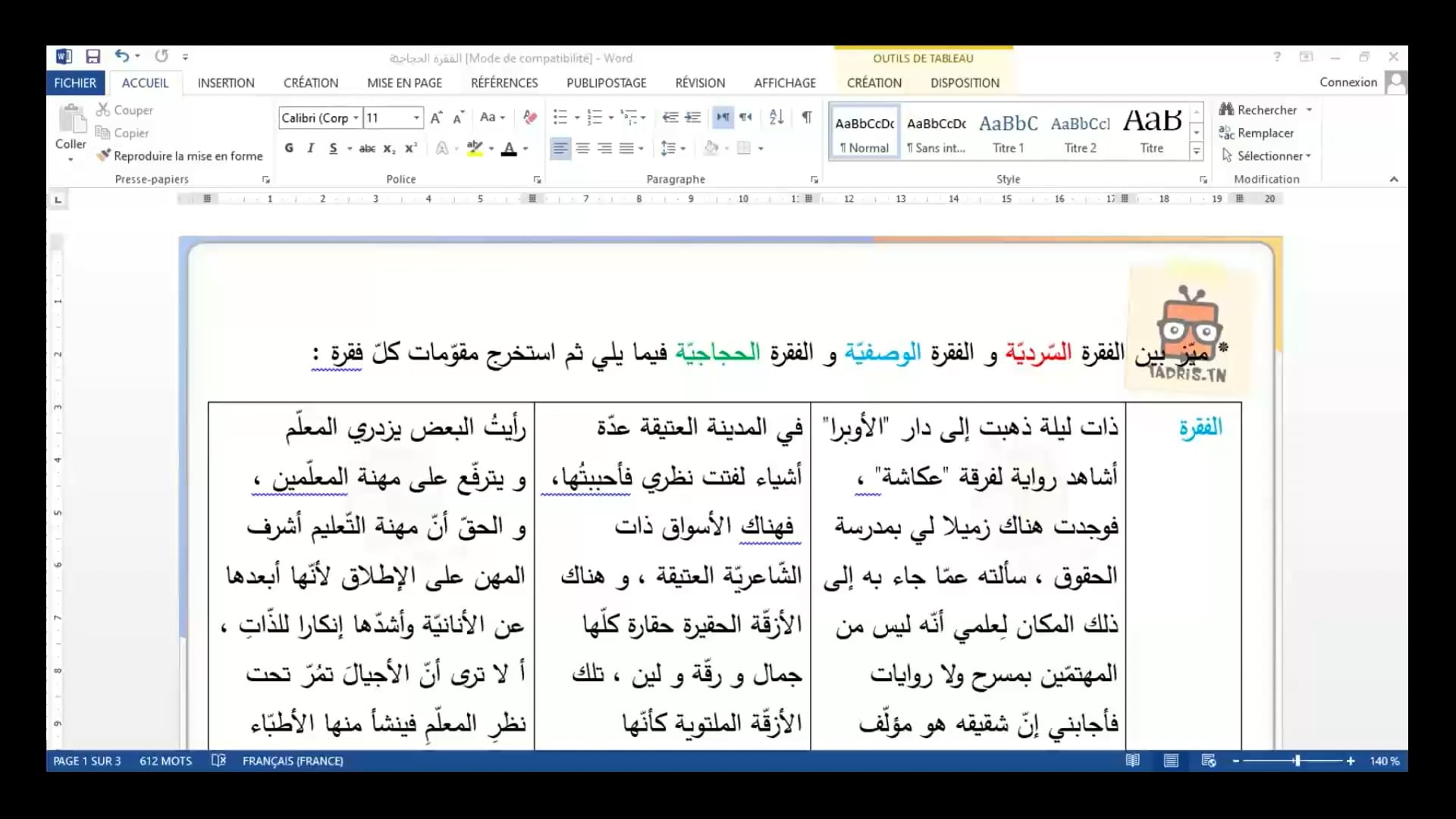1456x819 pixels.
Task: Open the INSERTION ribbon tab
Action: point(225,83)
